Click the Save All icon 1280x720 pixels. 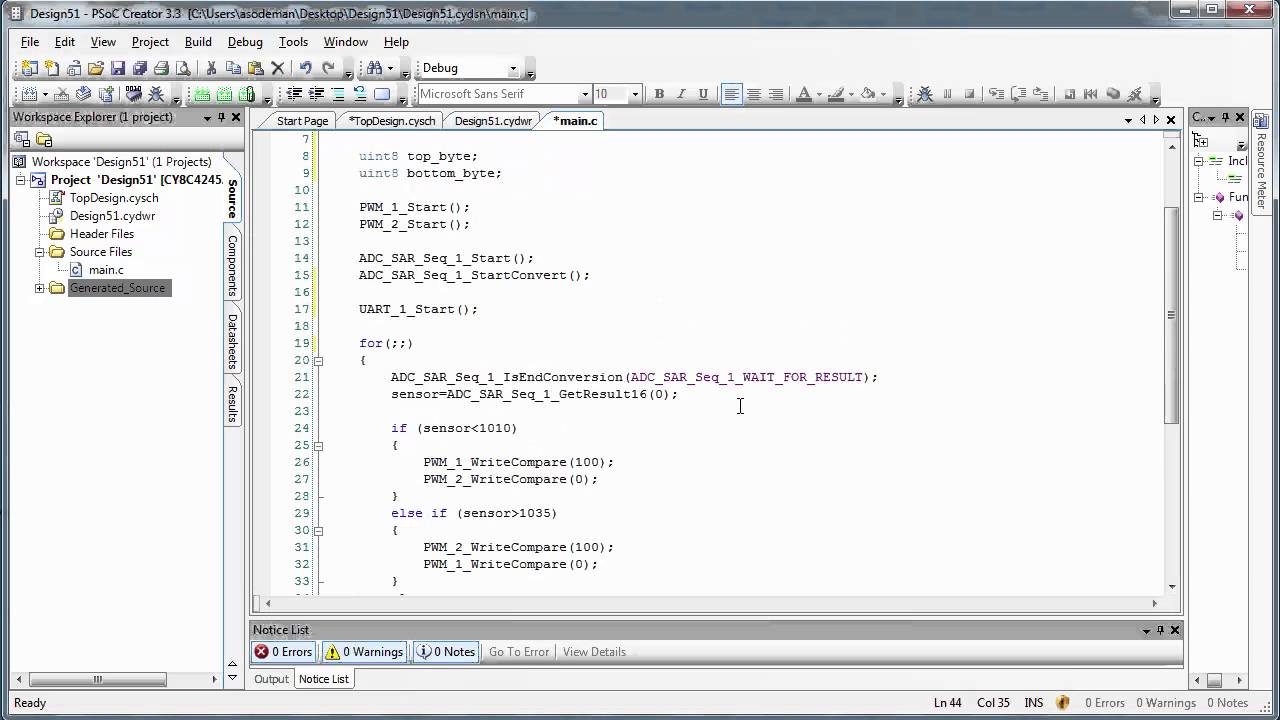click(140, 68)
